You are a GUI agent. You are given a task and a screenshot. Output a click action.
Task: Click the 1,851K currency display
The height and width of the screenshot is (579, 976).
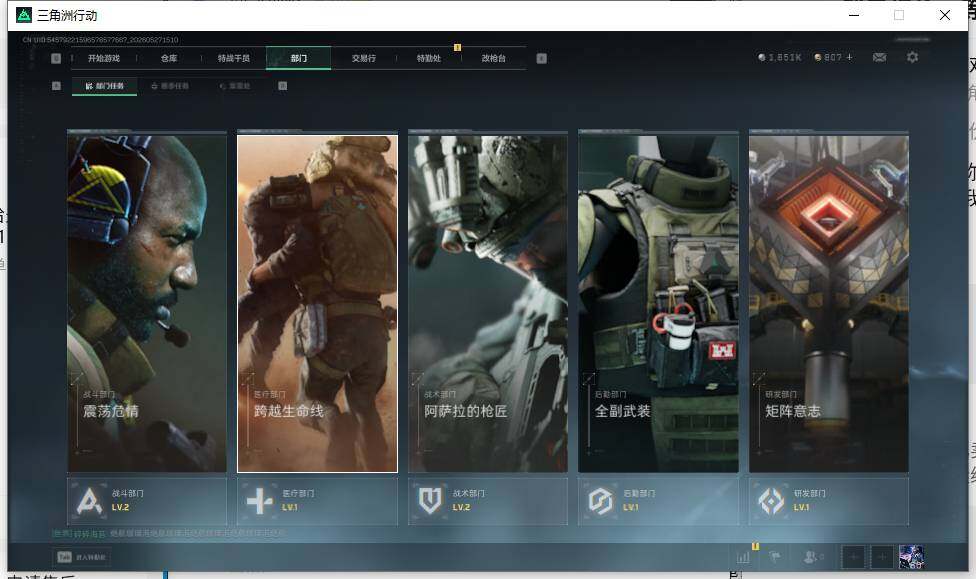pos(779,57)
